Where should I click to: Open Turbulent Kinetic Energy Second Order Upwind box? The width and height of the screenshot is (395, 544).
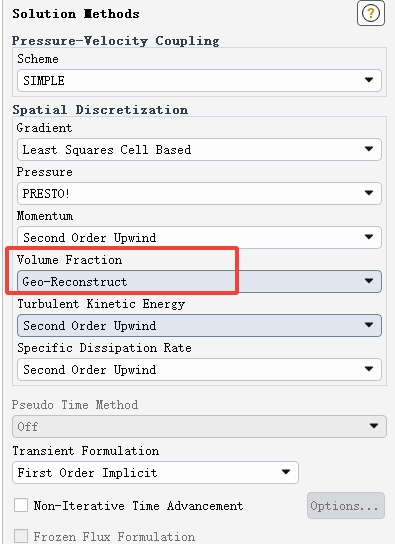click(x=199, y=325)
